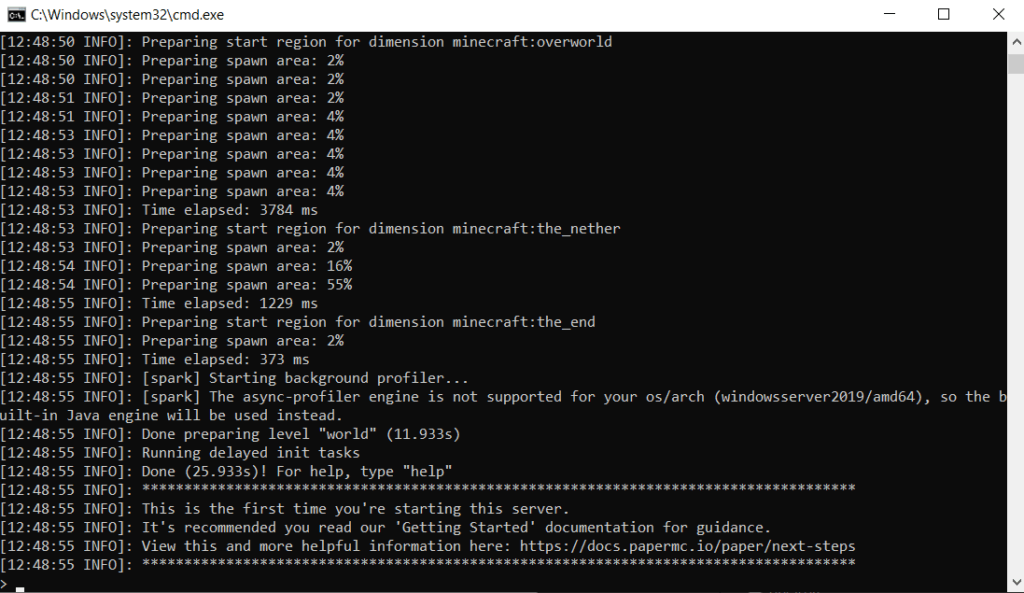Maximize the command prompt window

click(944, 14)
